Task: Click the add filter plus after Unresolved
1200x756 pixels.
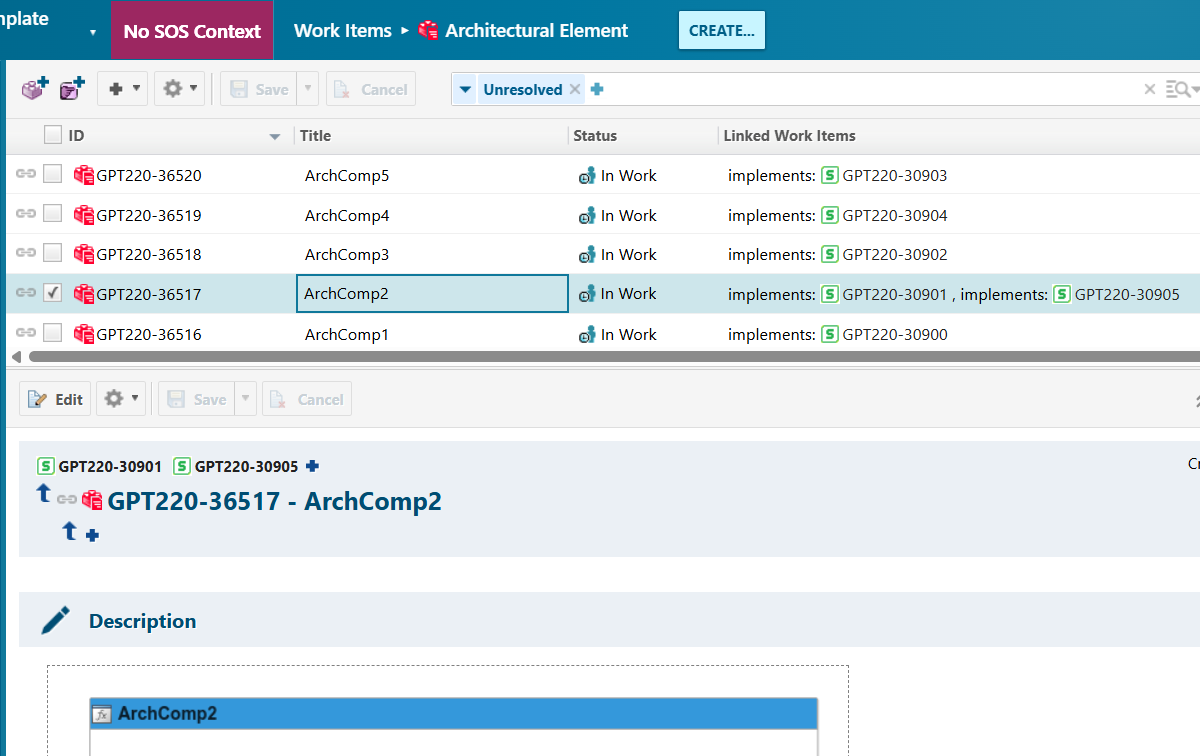Action: (x=597, y=89)
